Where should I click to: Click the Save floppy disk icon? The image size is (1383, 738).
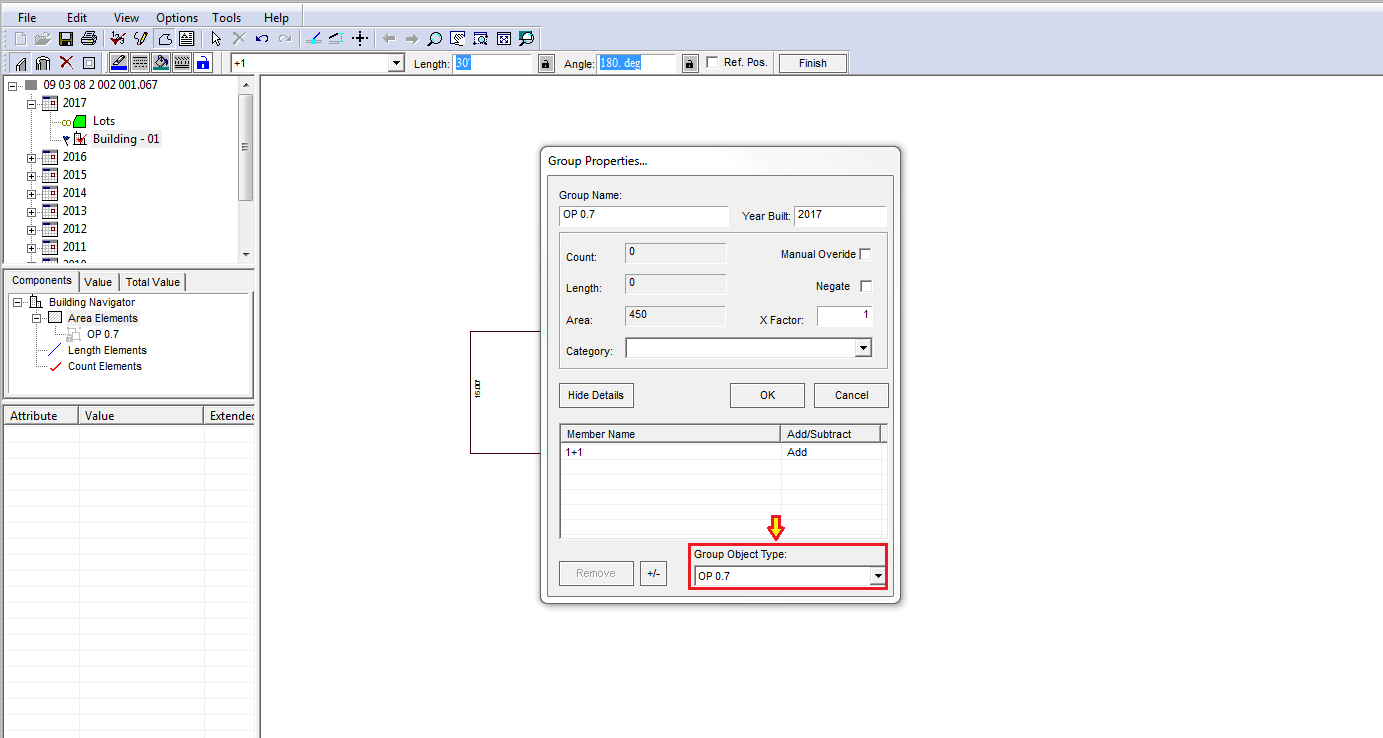click(66, 39)
